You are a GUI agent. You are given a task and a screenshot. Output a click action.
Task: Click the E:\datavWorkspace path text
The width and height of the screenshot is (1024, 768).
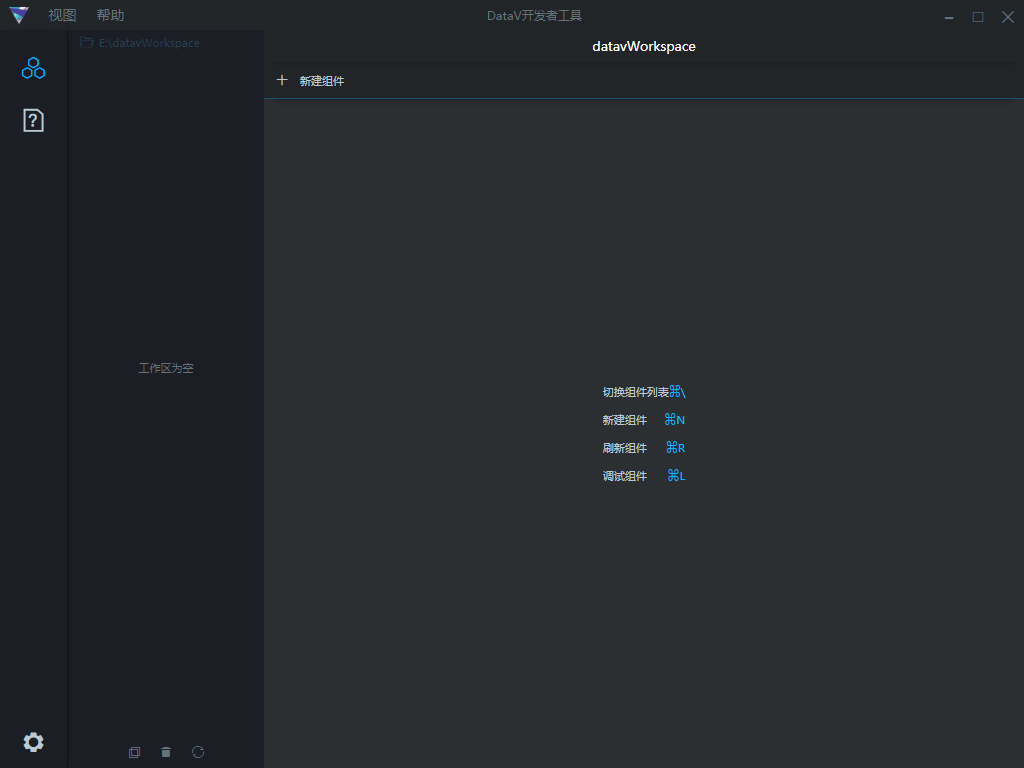coord(149,43)
